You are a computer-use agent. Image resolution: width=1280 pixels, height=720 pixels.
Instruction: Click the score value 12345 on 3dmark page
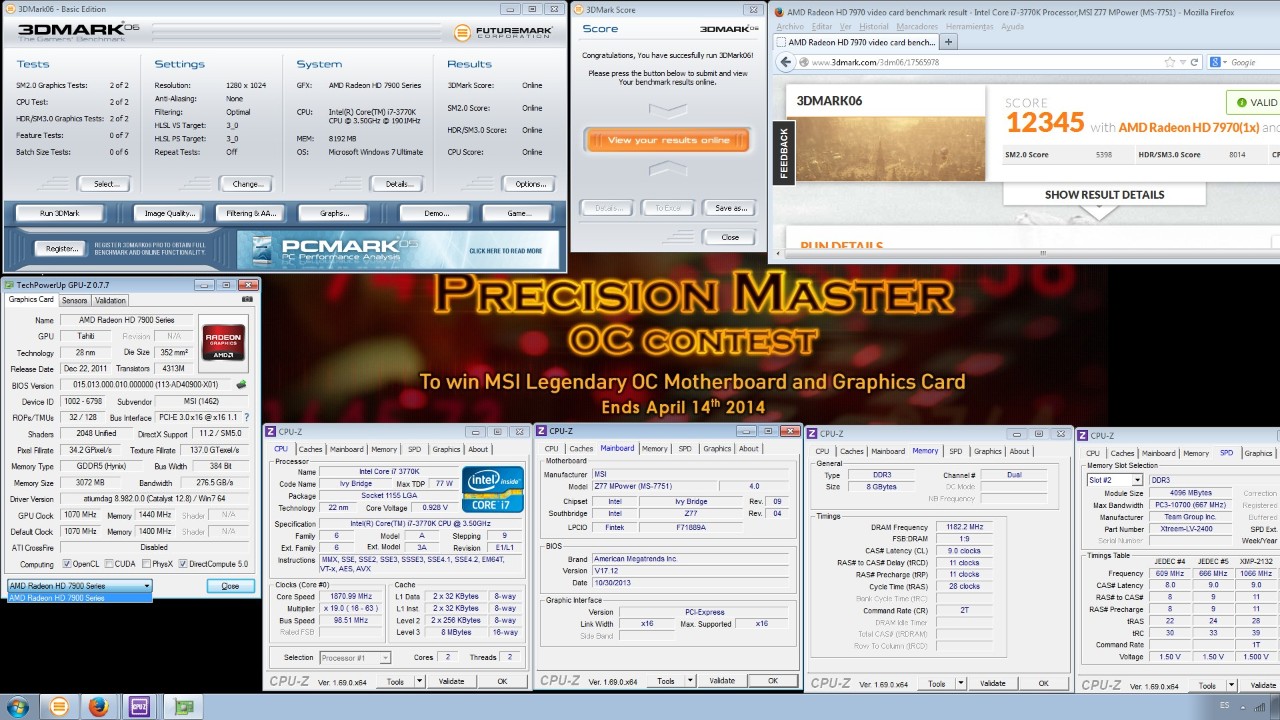[x=1045, y=123]
